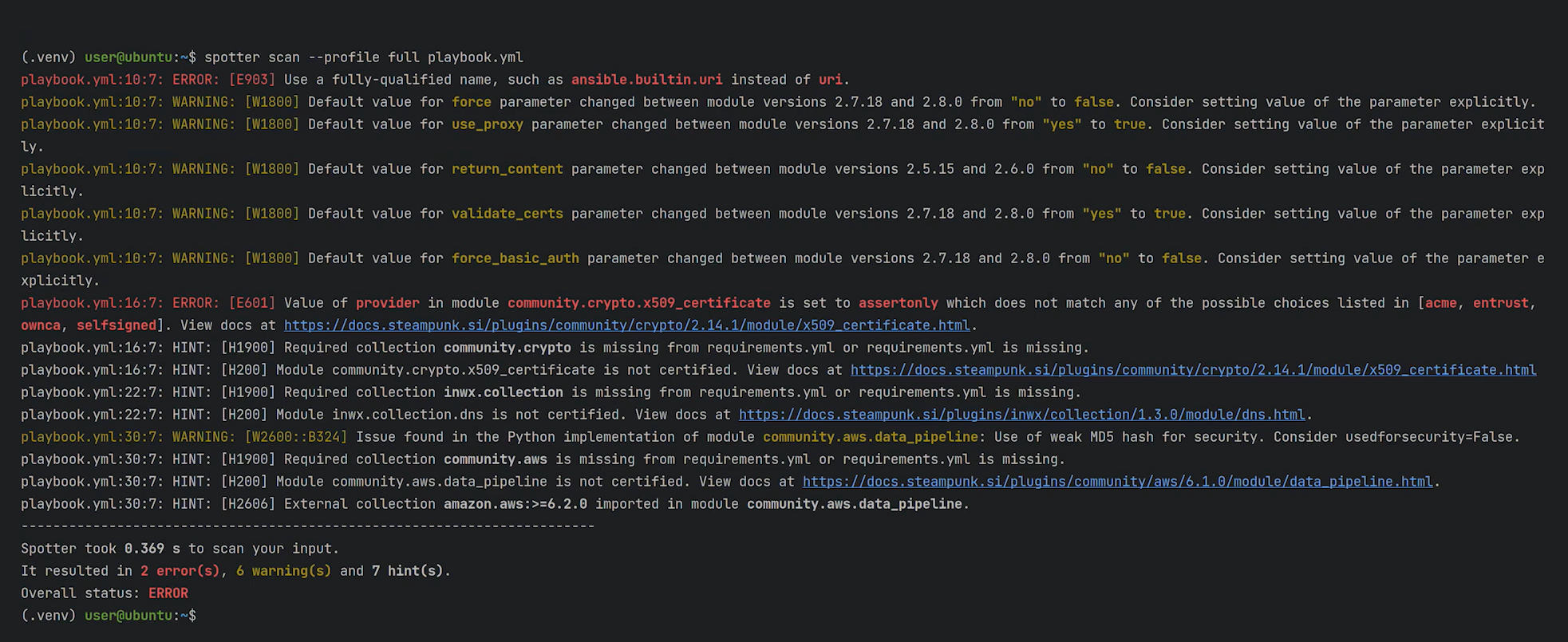Click the '2 error(s)' summary count
Viewport: 1568px width, 642px height.
coord(180,571)
